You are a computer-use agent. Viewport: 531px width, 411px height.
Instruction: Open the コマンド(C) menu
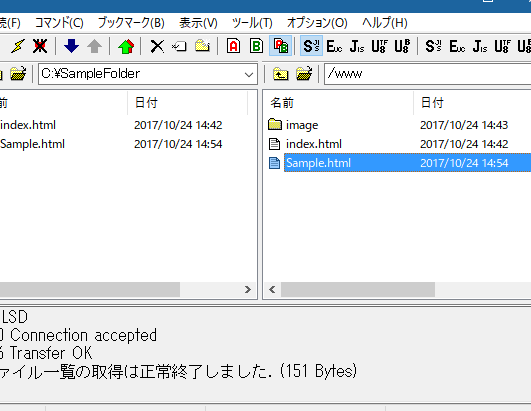click(59, 23)
